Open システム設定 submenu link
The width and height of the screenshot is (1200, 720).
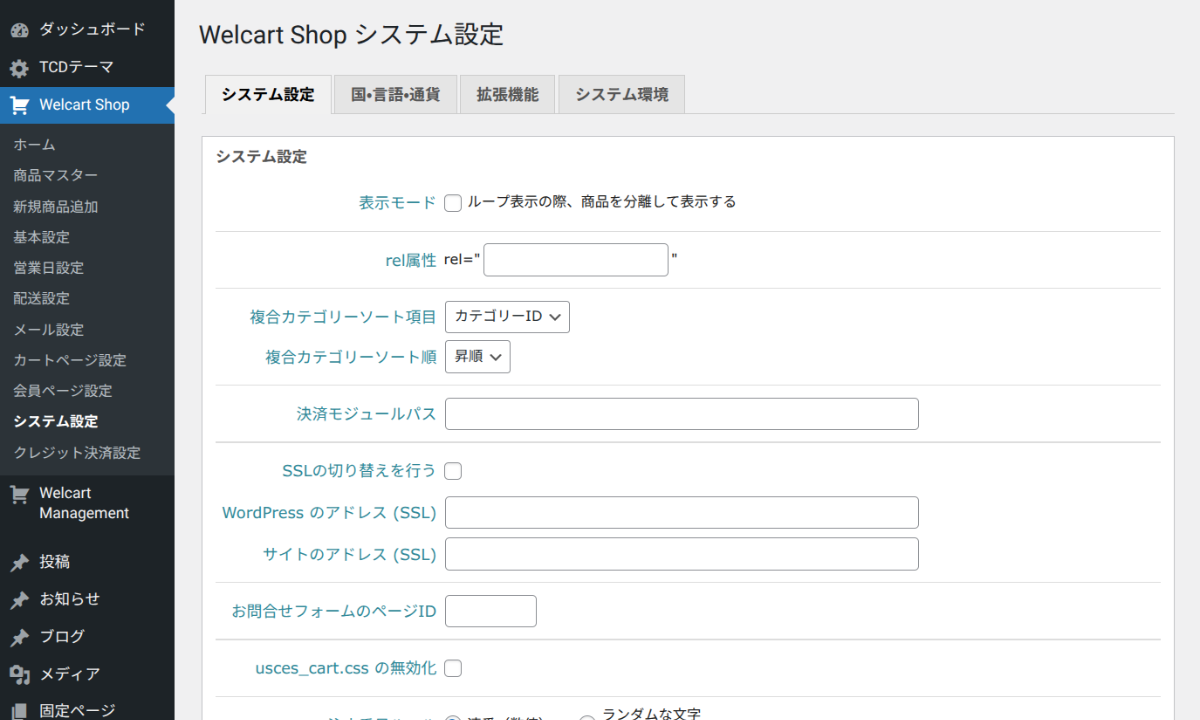click(x=55, y=422)
